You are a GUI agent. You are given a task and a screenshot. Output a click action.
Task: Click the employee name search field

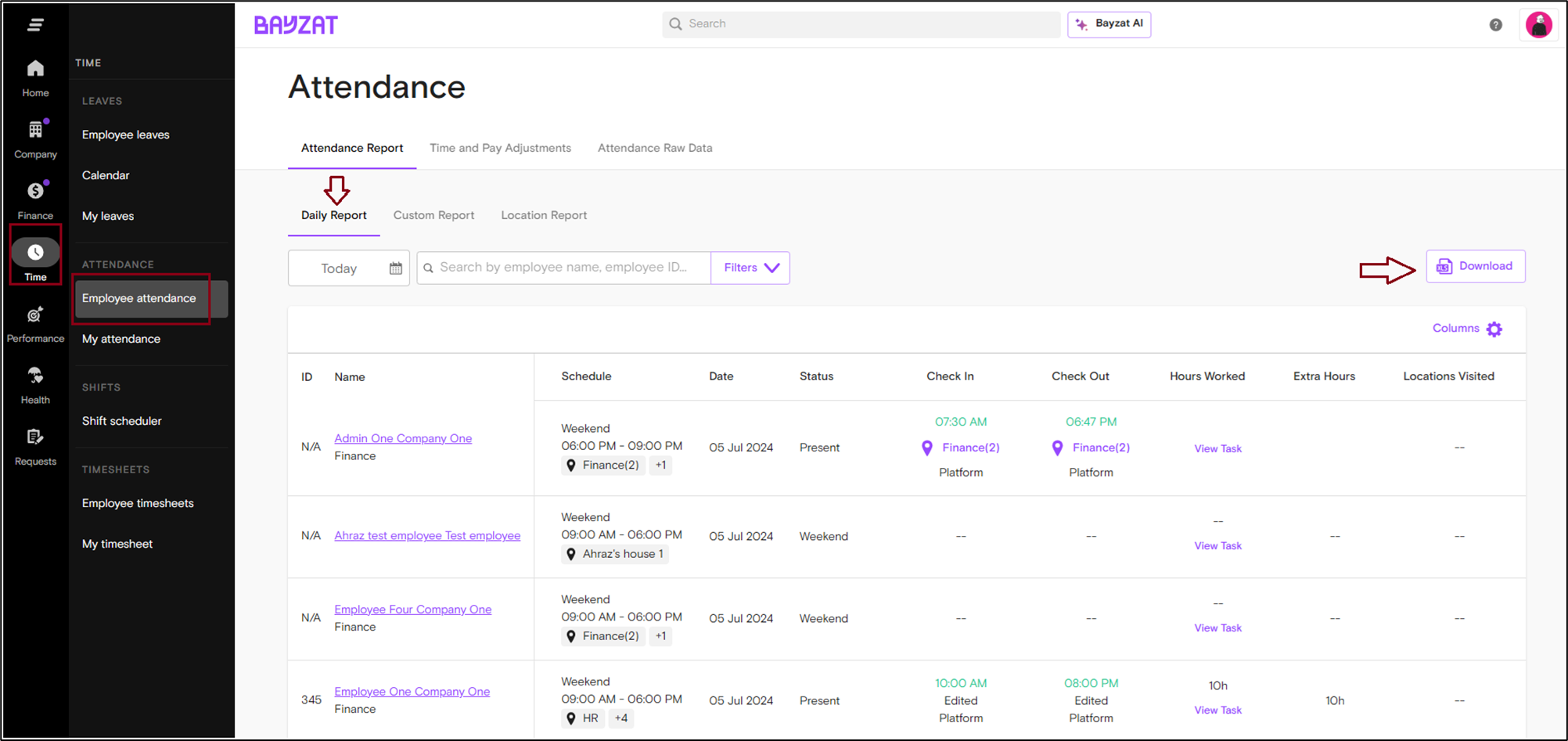(564, 268)
